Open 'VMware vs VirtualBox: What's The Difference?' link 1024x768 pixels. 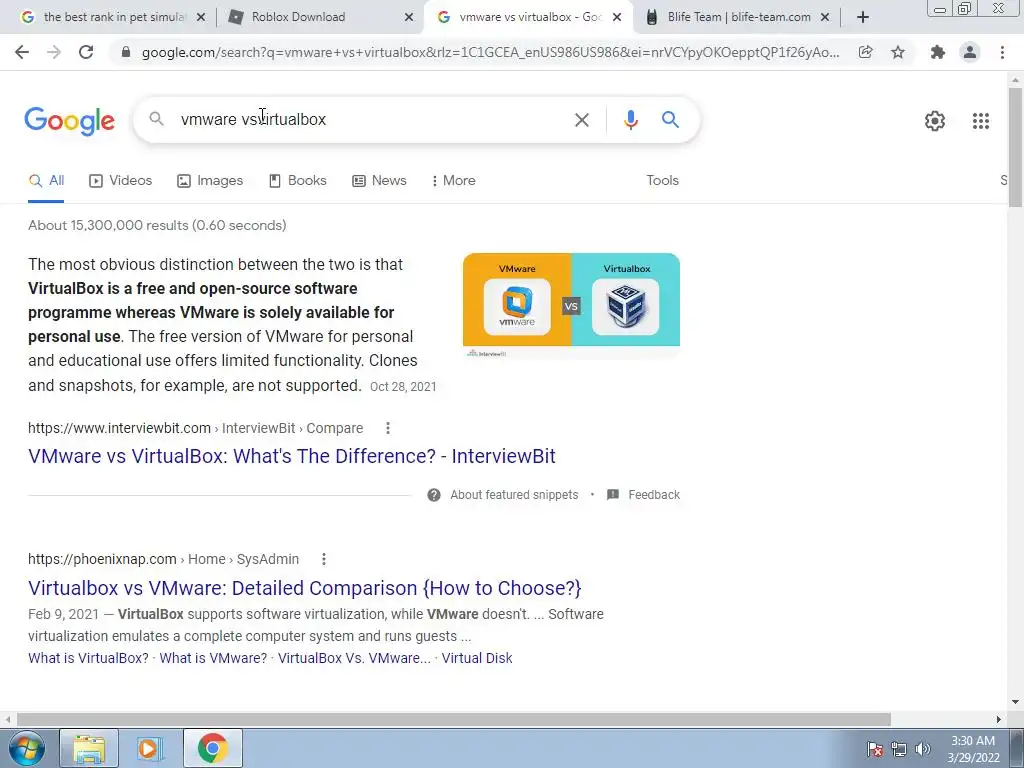(292, 456)
